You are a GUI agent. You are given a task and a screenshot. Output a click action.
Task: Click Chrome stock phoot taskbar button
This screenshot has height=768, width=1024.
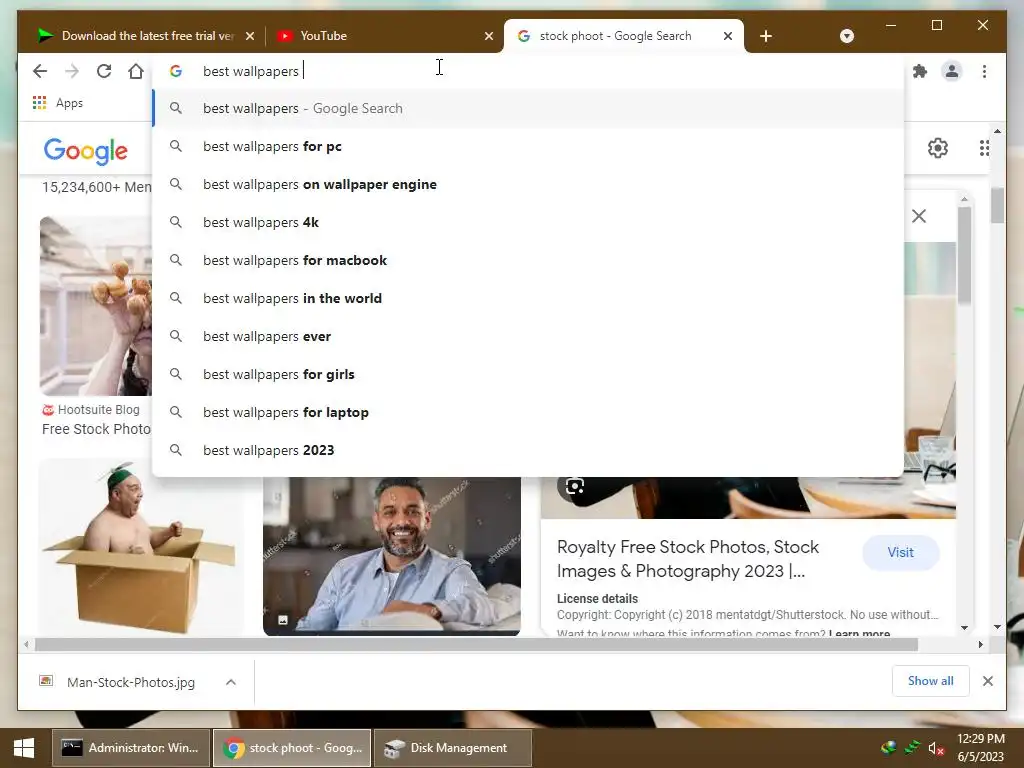coord(292,748)
